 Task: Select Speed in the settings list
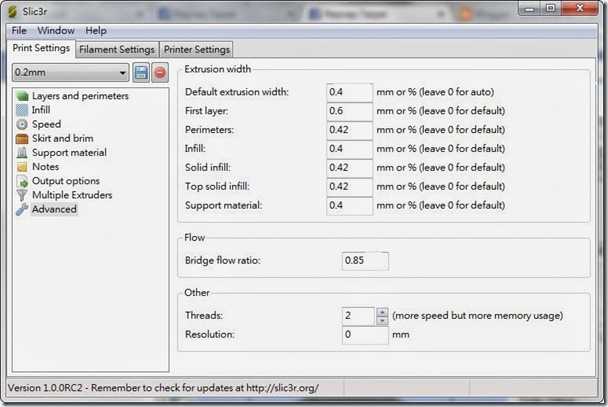coord(46,124)
